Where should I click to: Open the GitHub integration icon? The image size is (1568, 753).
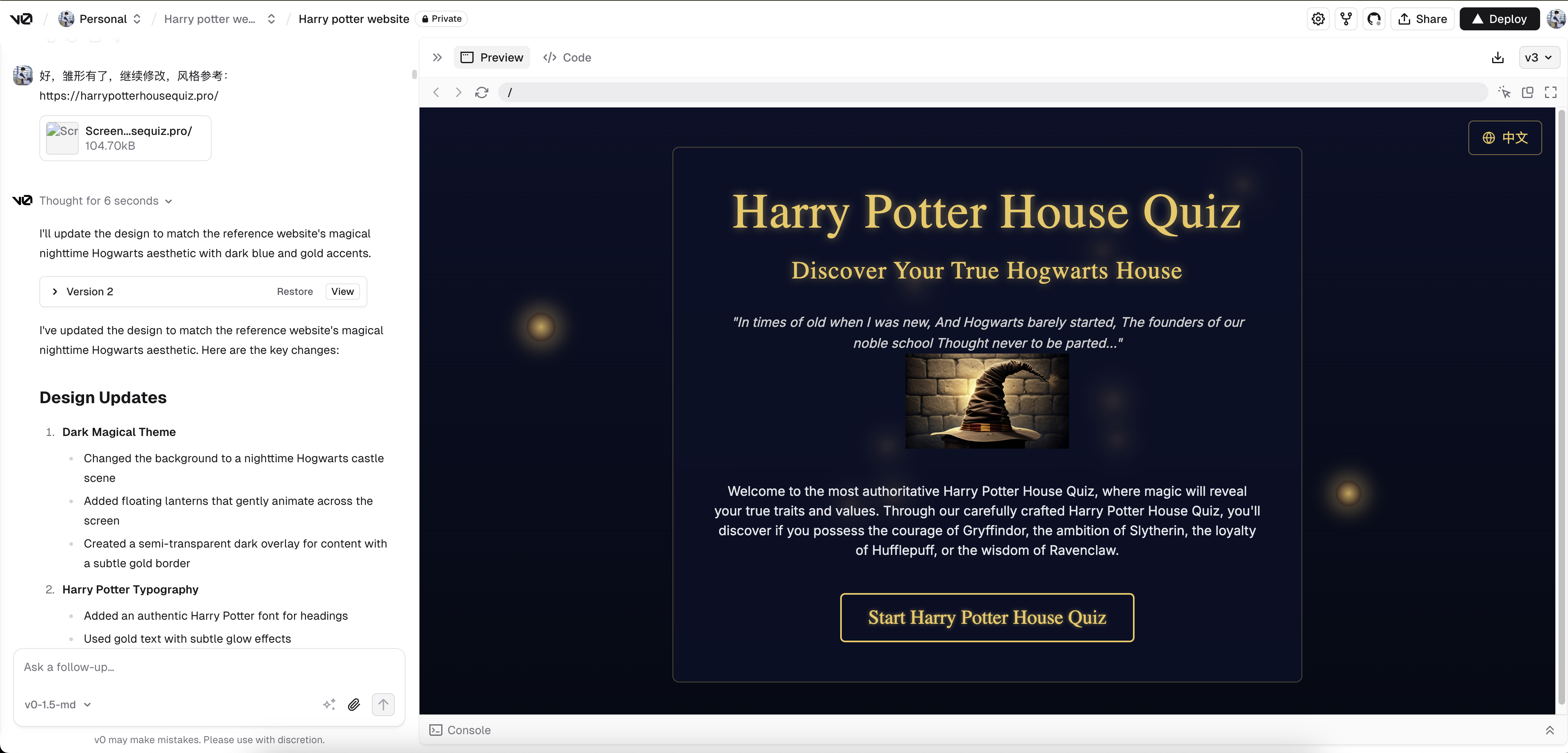pyautogui.click(x=1374, y=19)
